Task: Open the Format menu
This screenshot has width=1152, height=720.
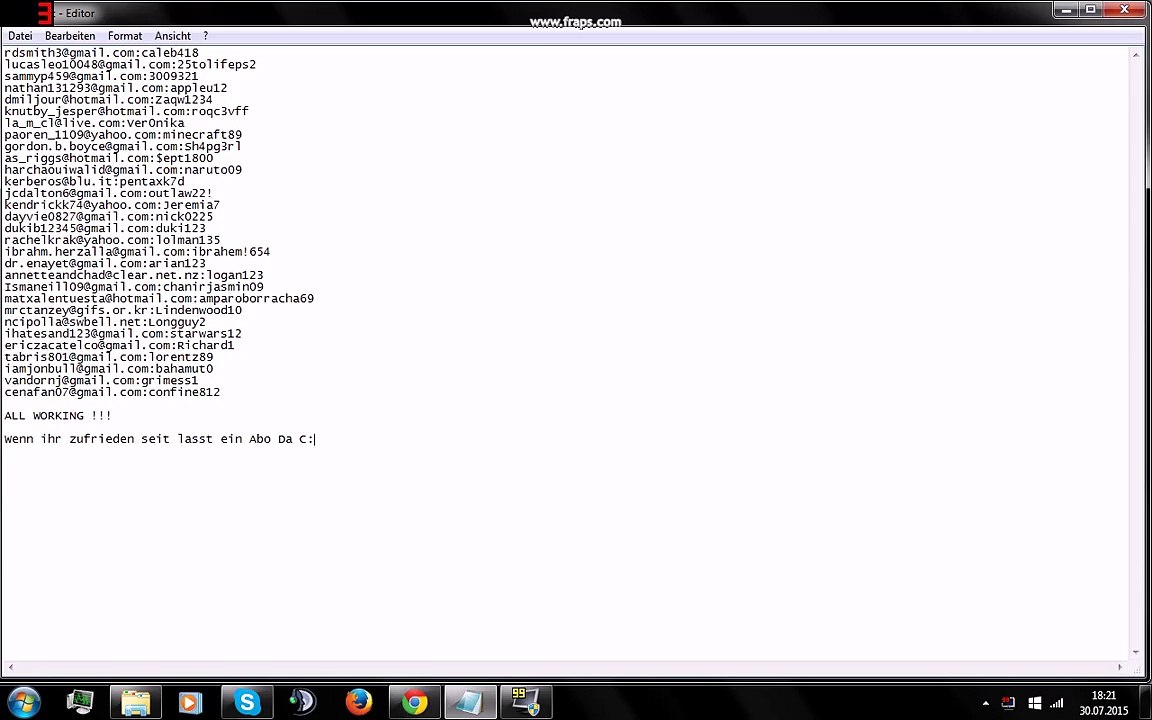Action: click(x=125, y=35)
